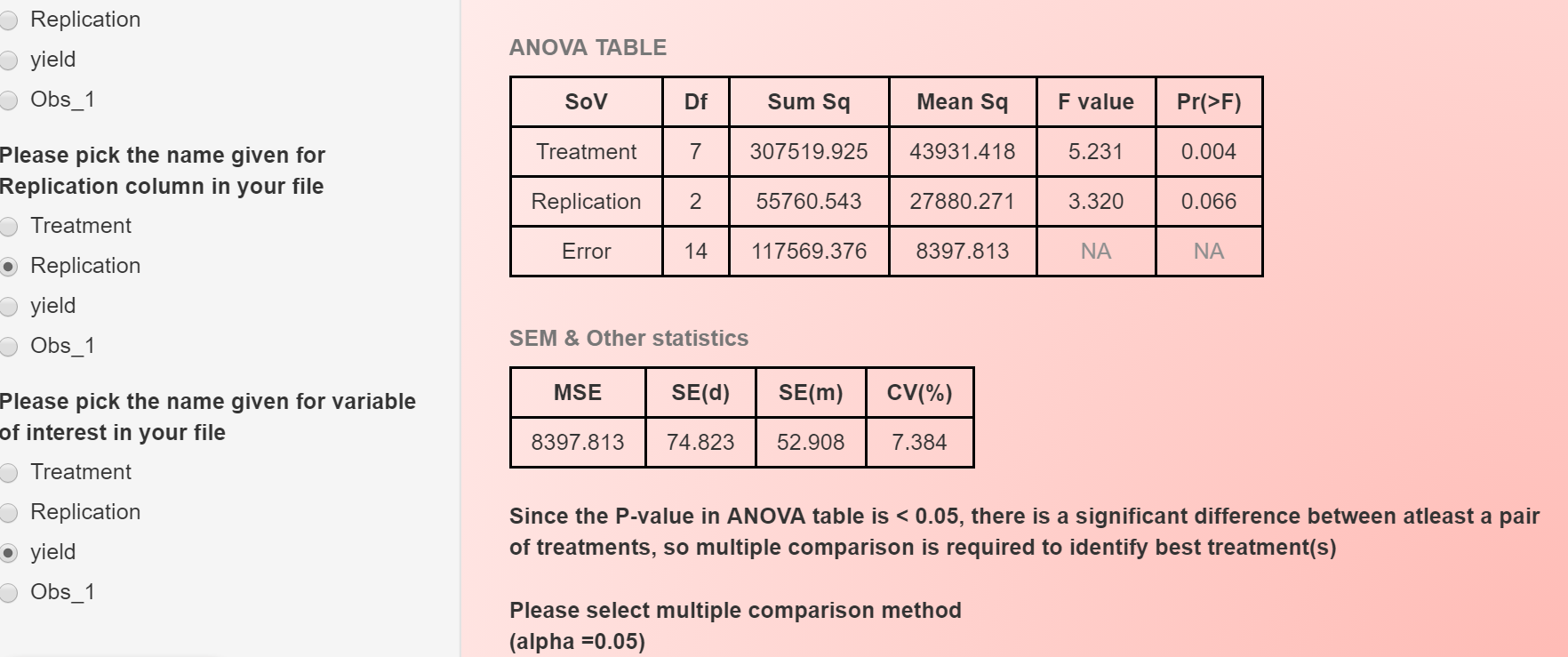This screenshot has height=657, width=1568.
Task: Select yield radio in the topmost option list
Action: tap(9, 60)
